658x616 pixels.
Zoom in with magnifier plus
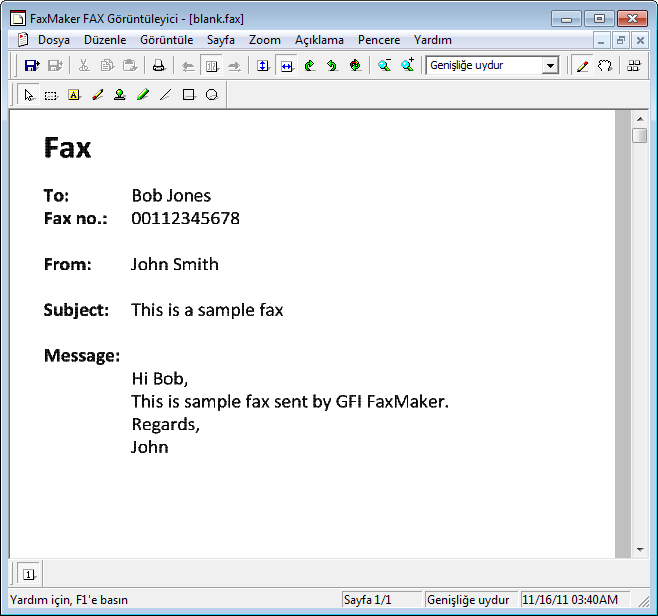click(x=407, y=65)
